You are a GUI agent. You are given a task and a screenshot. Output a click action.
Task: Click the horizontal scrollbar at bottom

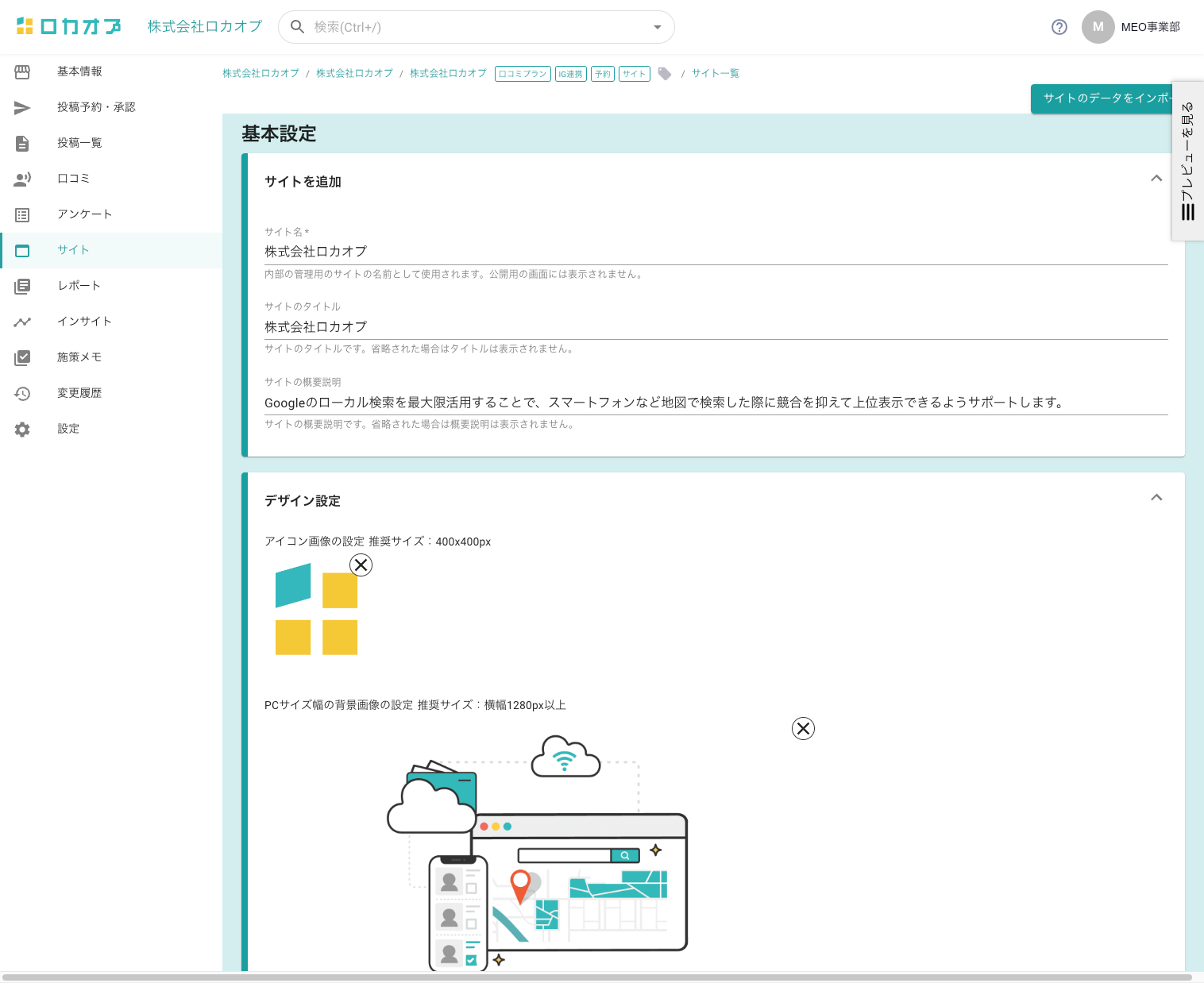pyautogui.click(x=596, y=977)
